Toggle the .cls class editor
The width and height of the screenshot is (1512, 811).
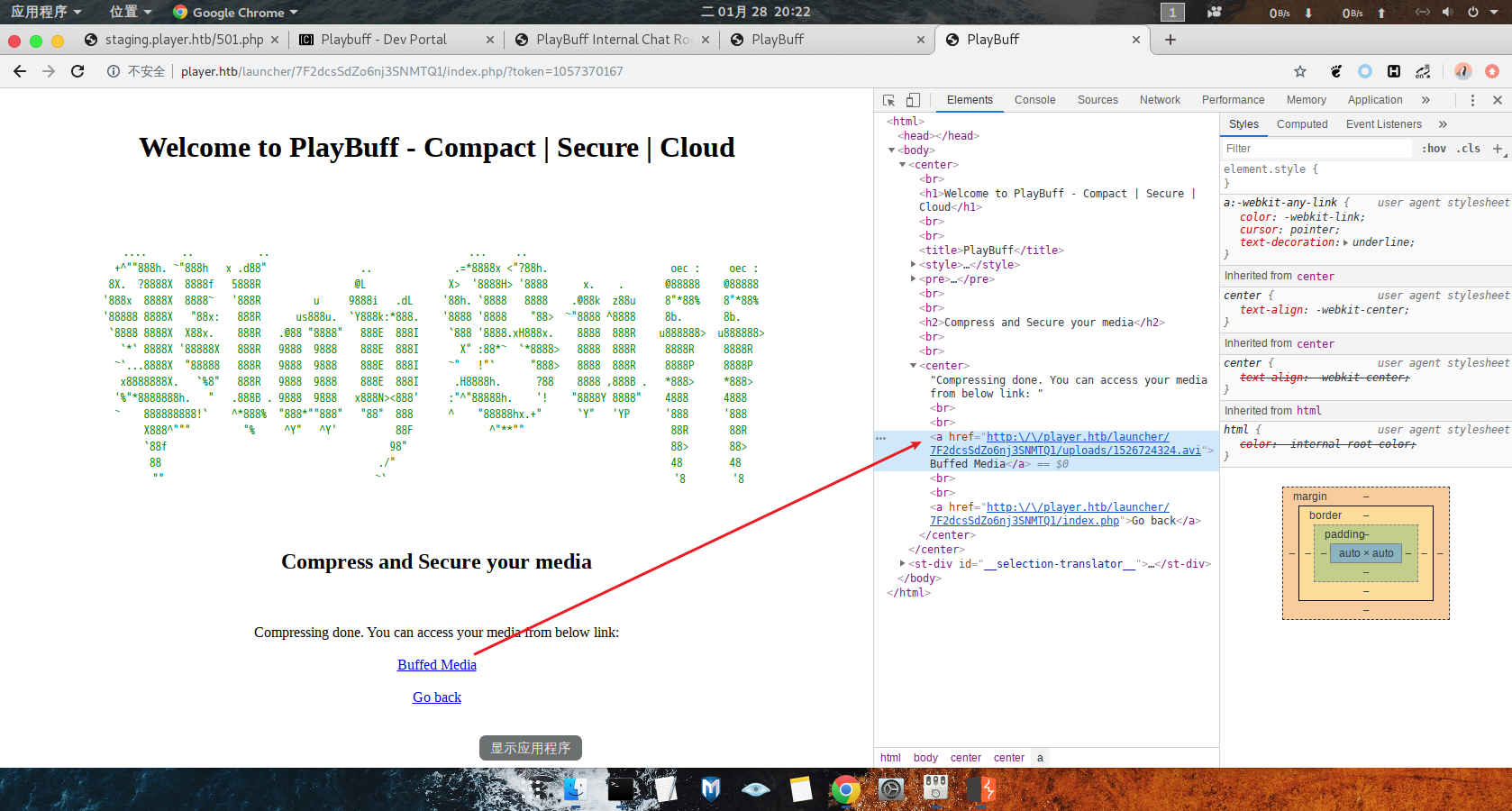[1469, 149]
